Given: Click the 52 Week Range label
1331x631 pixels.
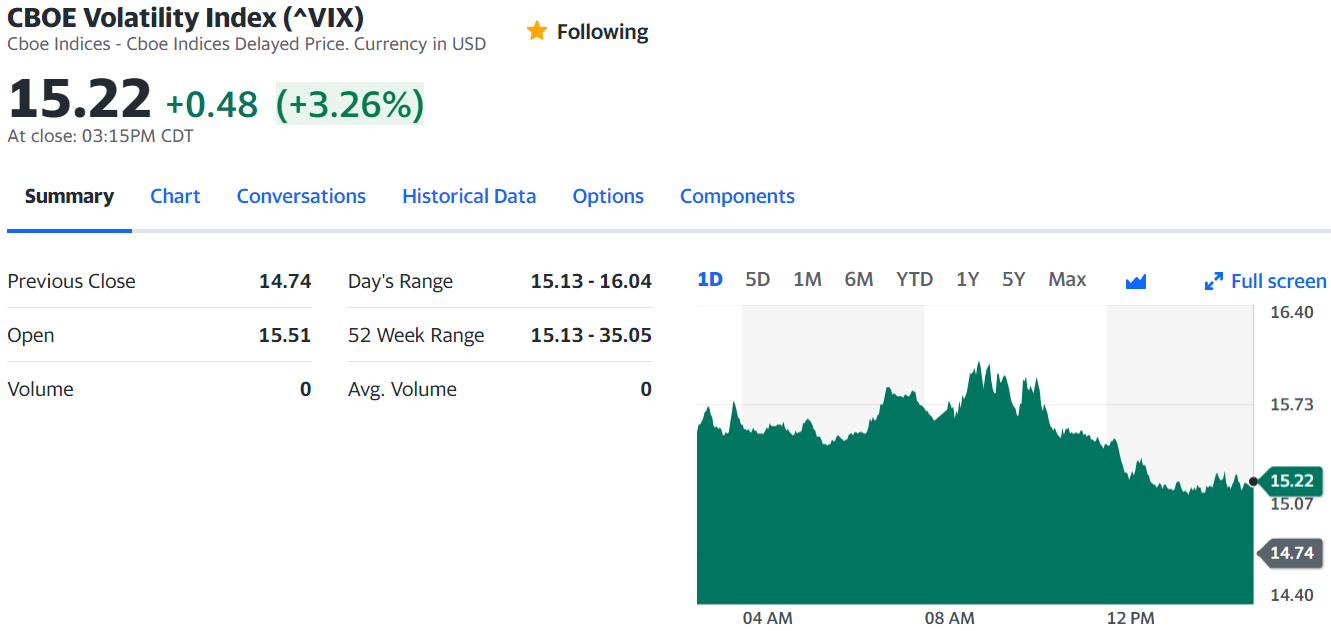Looking at the screenshot, I should tap(416, 335).
